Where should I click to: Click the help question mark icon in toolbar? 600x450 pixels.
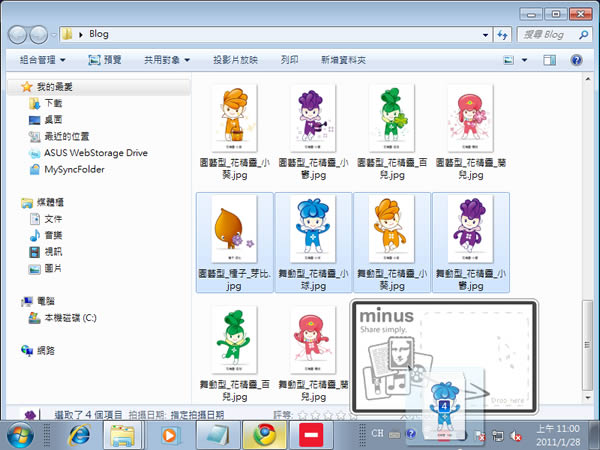576,60
